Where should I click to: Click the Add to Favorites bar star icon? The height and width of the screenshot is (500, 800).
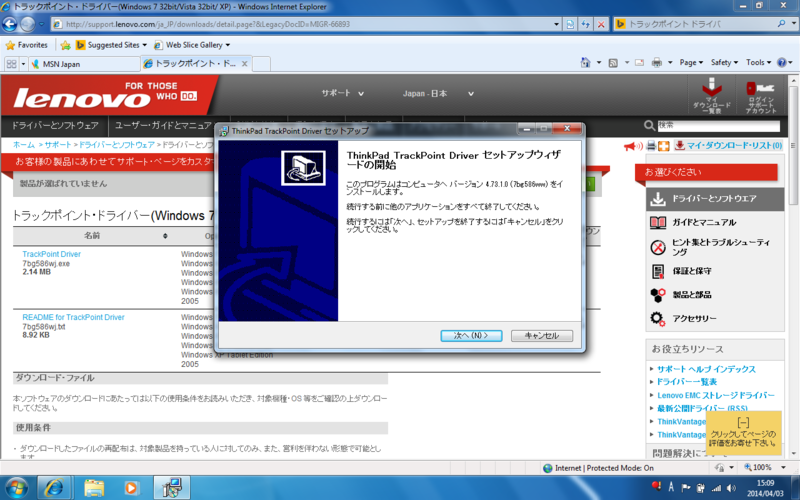pos(65,45)
